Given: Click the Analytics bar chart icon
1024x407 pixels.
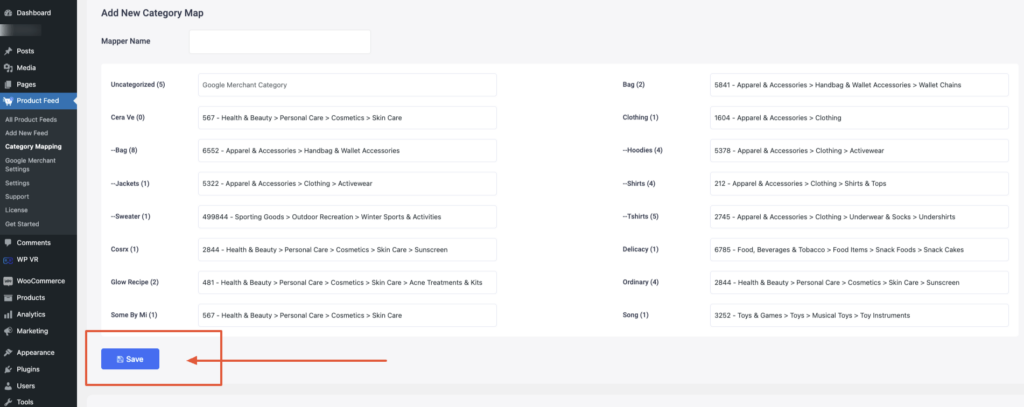Looking at the screenshot, I should [x=8, y=314].
